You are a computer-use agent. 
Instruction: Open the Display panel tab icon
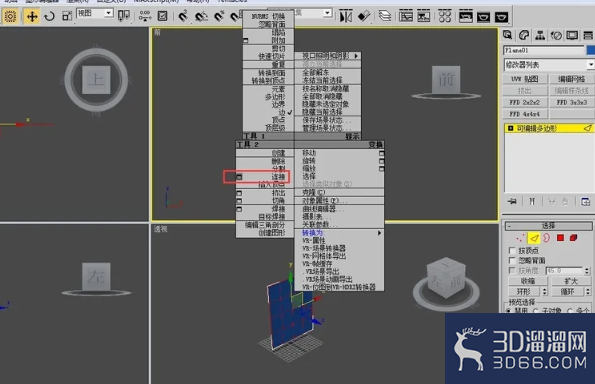(572, 35)
